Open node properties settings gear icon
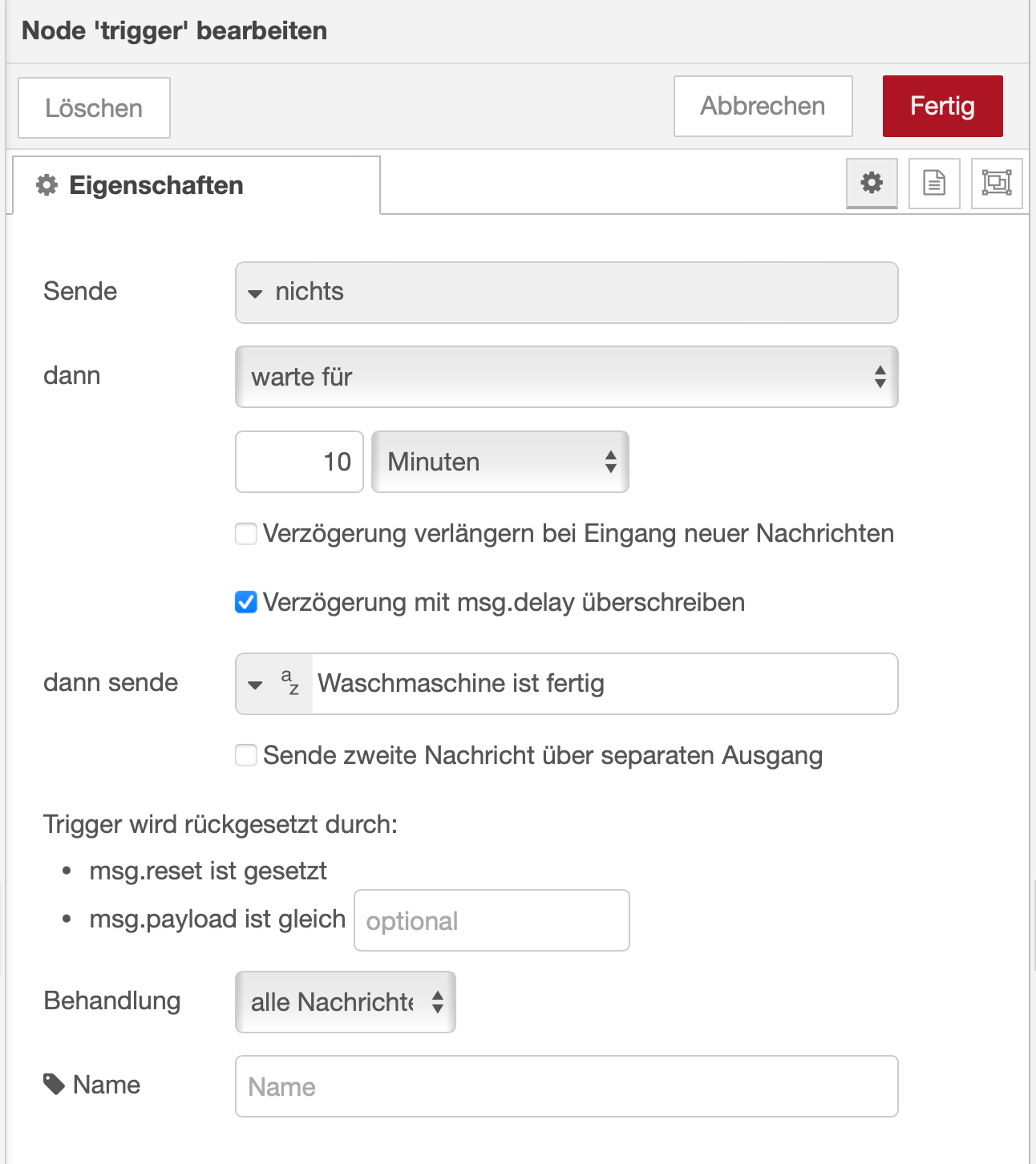 (872, 183)
